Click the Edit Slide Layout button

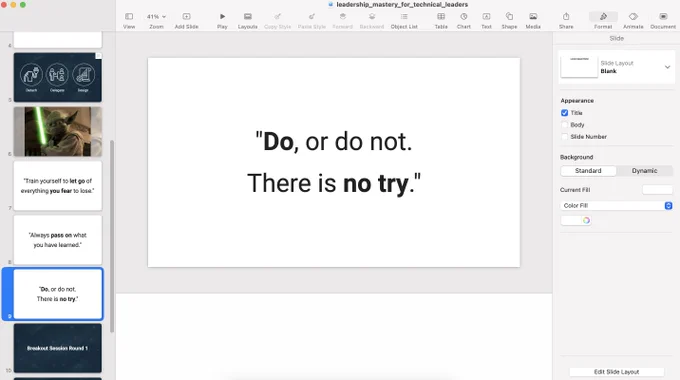click(616, 372)
